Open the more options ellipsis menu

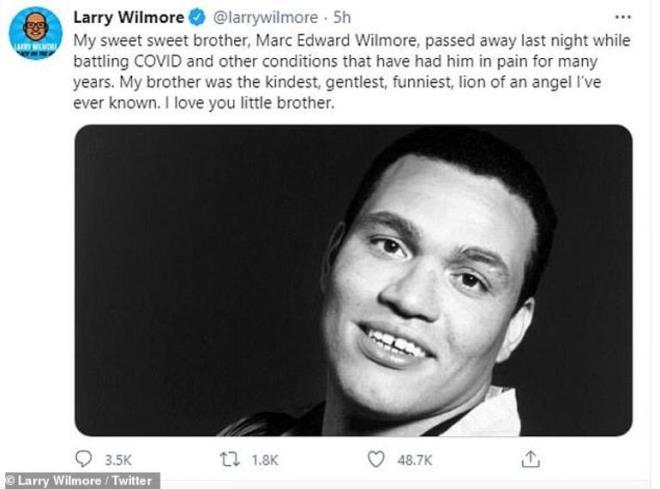(x=623, y=17)
